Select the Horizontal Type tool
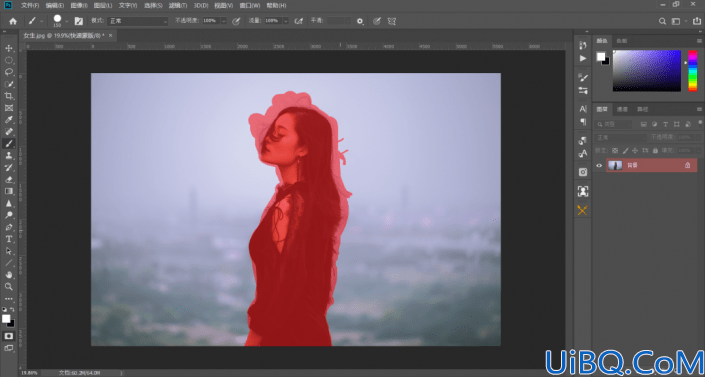Viewport: 705px width, 377px height. [9, 239]
